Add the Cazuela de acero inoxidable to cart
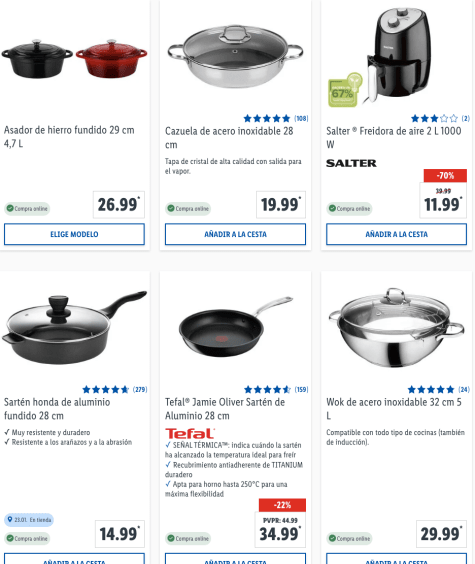The image size is (475, 564). (235, 234)
